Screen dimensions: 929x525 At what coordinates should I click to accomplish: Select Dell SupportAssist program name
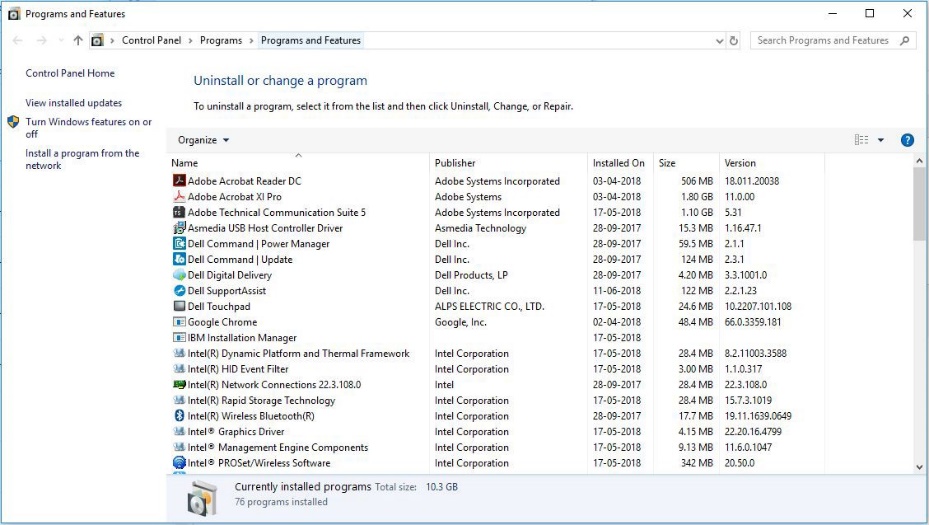[227, 290]
